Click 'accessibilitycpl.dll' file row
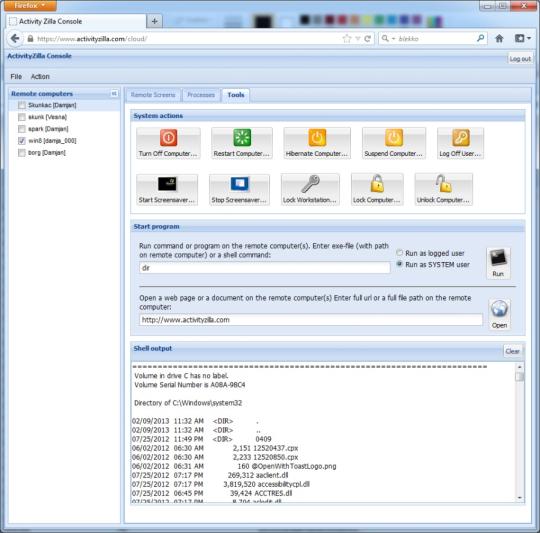 click(x=221, y=484)
